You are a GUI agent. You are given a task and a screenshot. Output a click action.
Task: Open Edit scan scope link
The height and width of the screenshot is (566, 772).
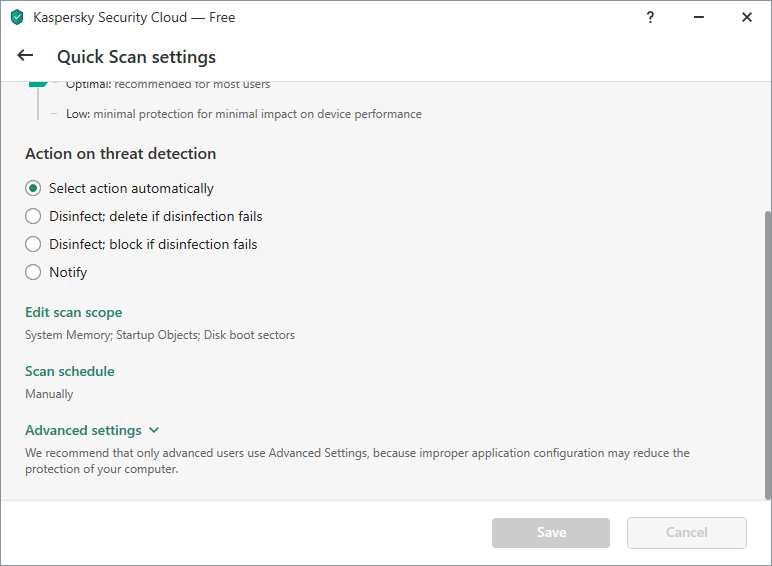tap(74, 313)
